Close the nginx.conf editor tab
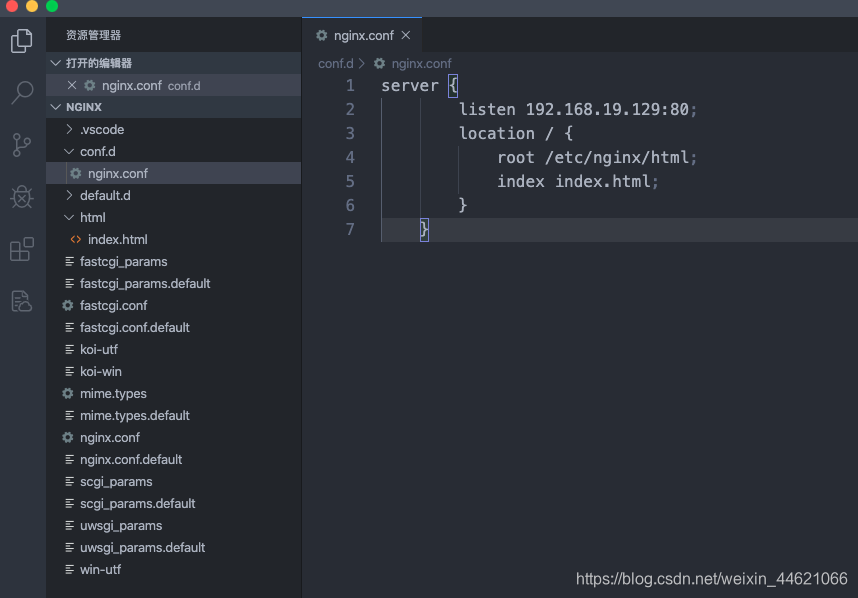The width and height of the screenshot is (858, 598). (x=405, y=35)
